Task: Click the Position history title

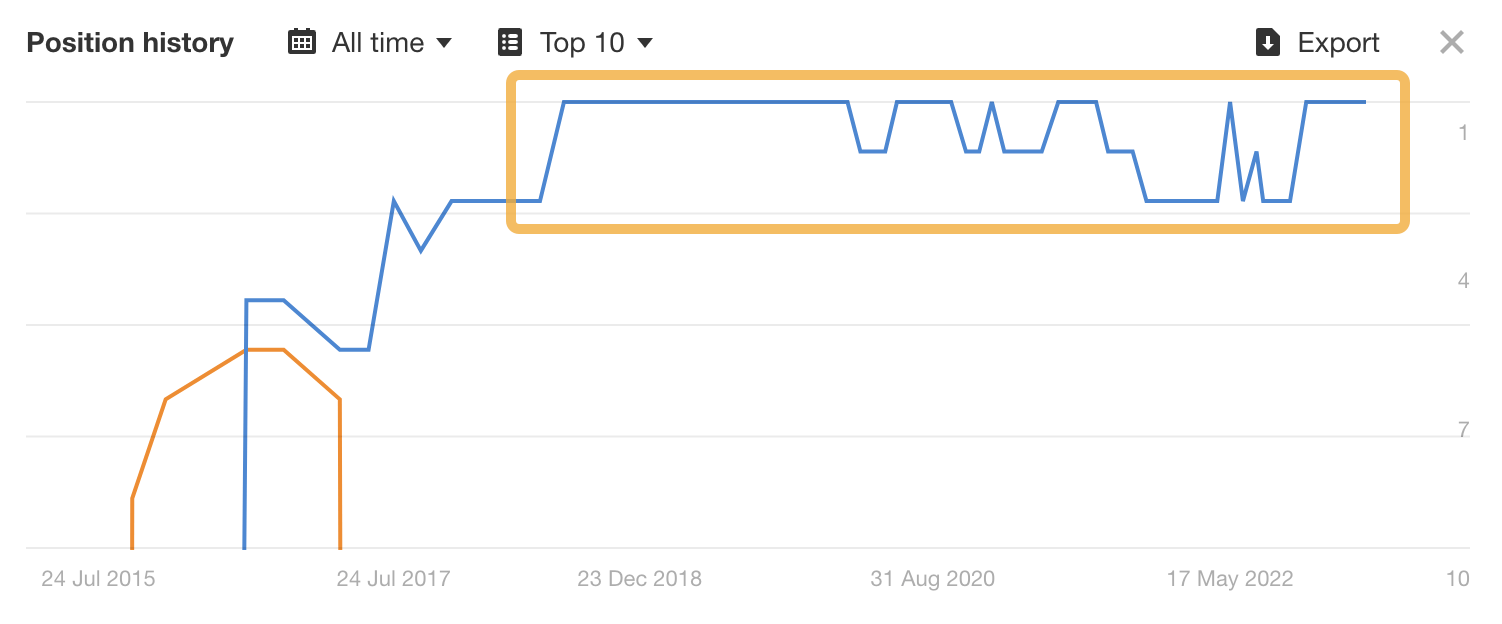Action: pyautogui.click(x=130, y=42)
